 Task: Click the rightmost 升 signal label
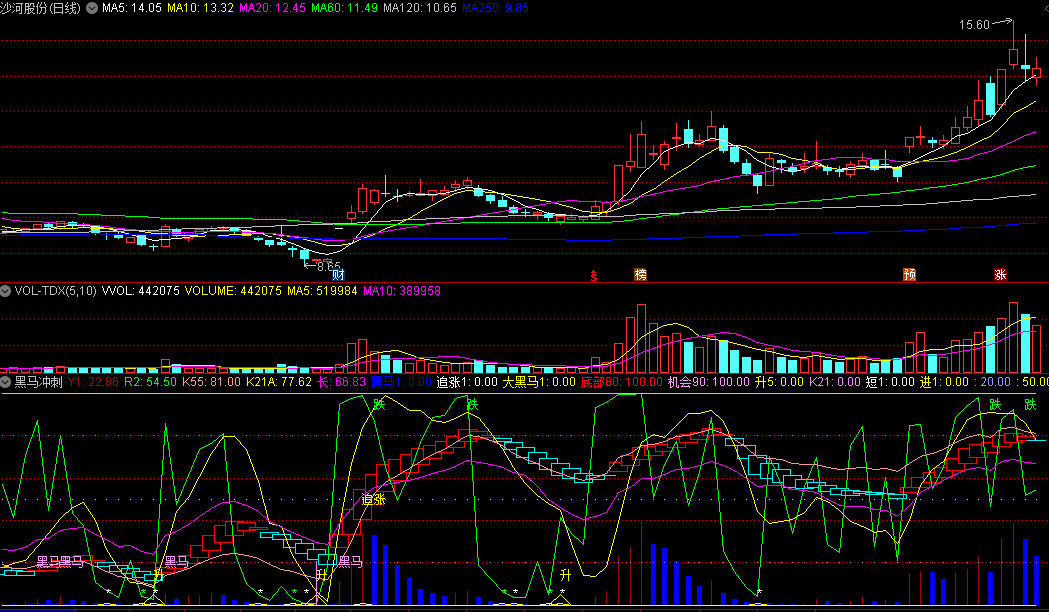[x=565, y=575]
